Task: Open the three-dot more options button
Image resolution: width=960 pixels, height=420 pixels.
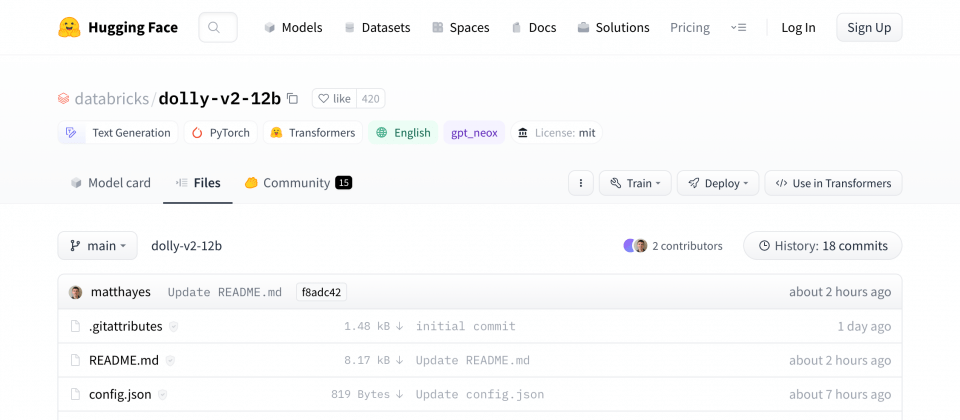Action: 581,183
